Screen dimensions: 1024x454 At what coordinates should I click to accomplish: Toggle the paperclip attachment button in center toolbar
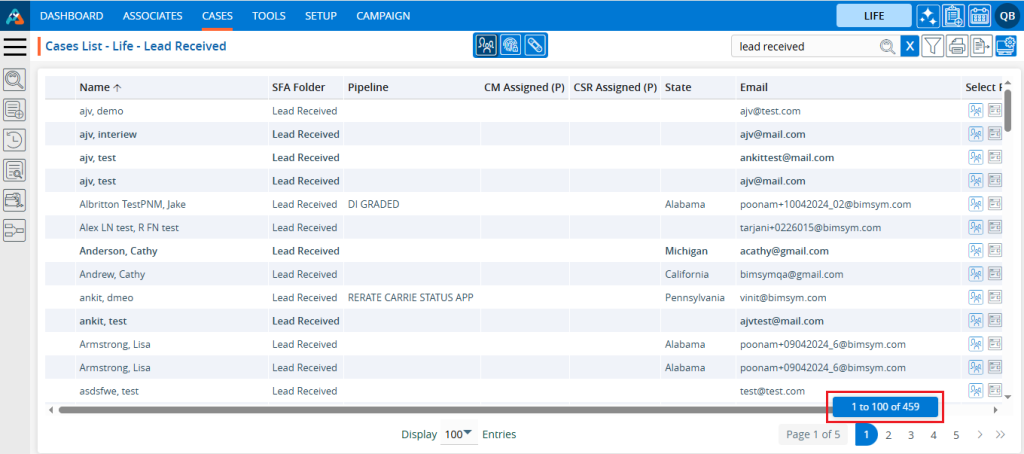click(535, 46)
